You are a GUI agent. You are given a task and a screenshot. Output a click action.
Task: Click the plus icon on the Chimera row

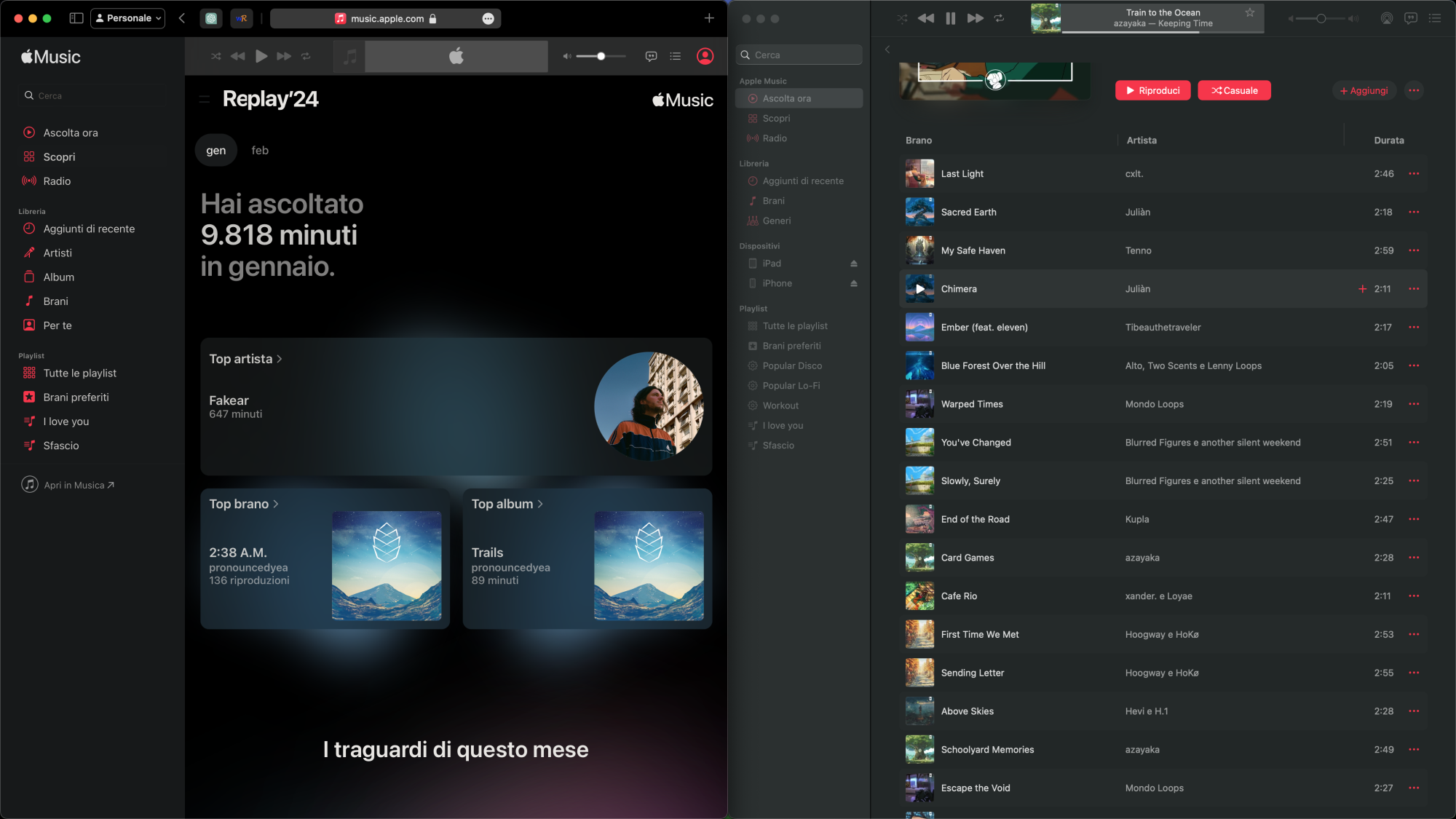(1362, 289)
